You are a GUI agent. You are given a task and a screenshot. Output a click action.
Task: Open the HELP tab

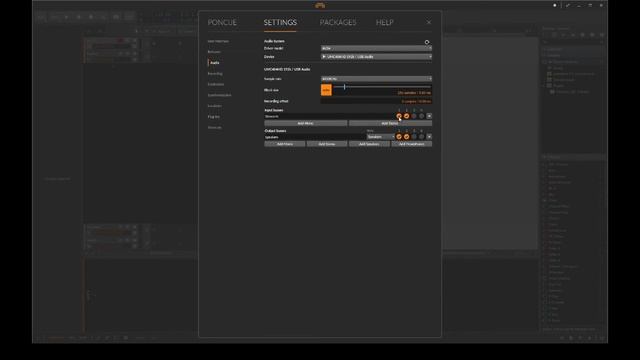384,22
